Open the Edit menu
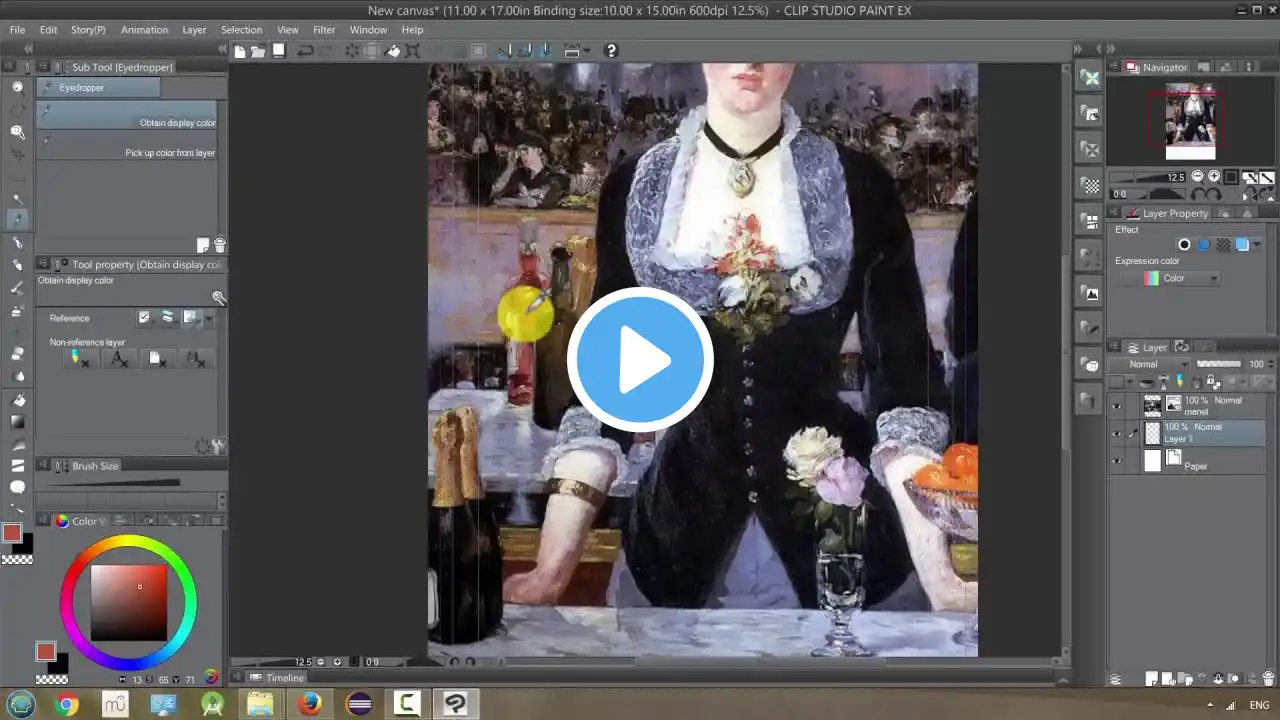 [48, 30]
